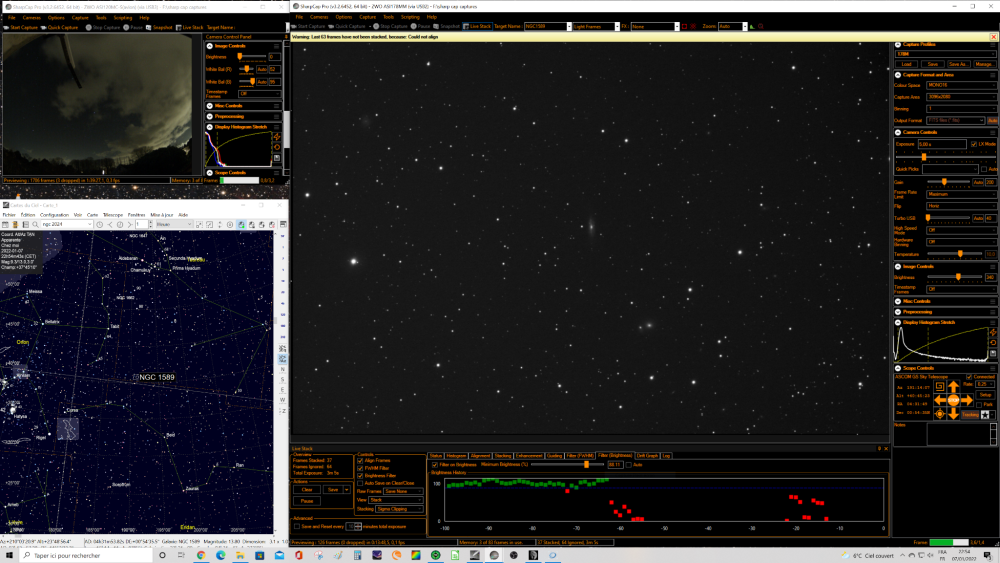This screenshot has width=1000, height=563.
Task: Open File Explorer from the taskbar
Action: [x=240, y=555]
